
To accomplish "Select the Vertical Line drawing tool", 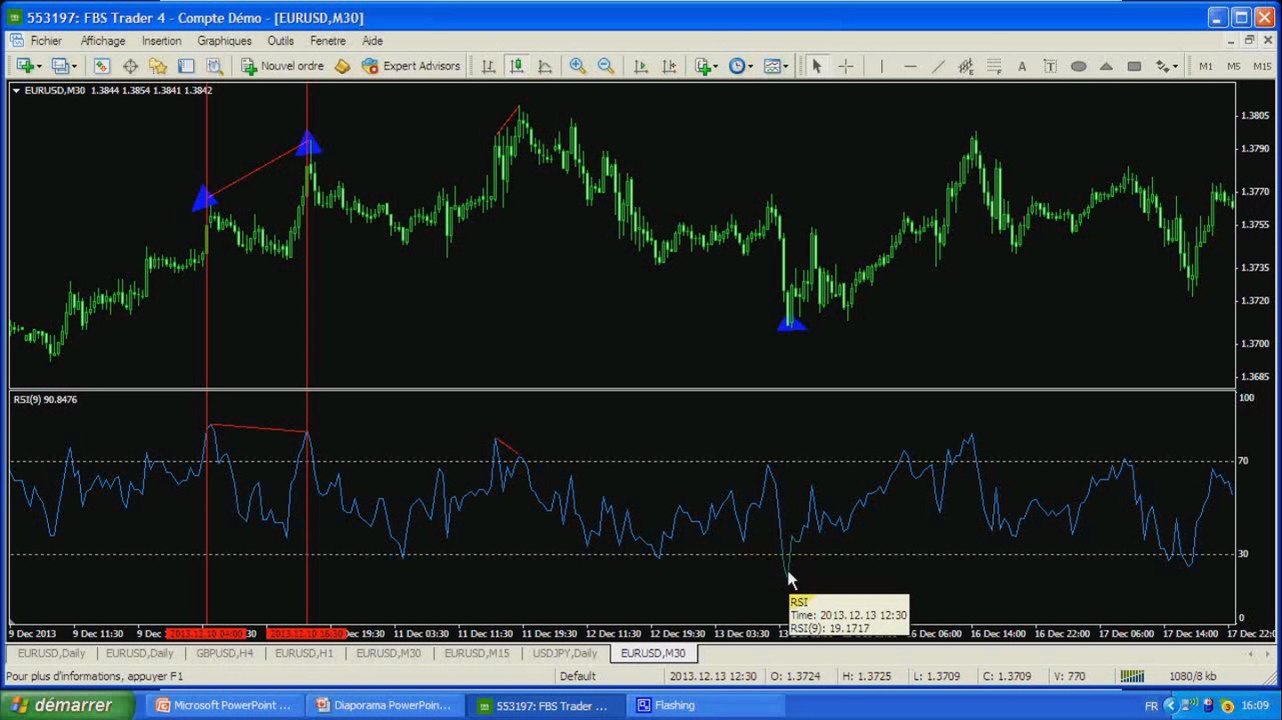I will pos(881,66).
